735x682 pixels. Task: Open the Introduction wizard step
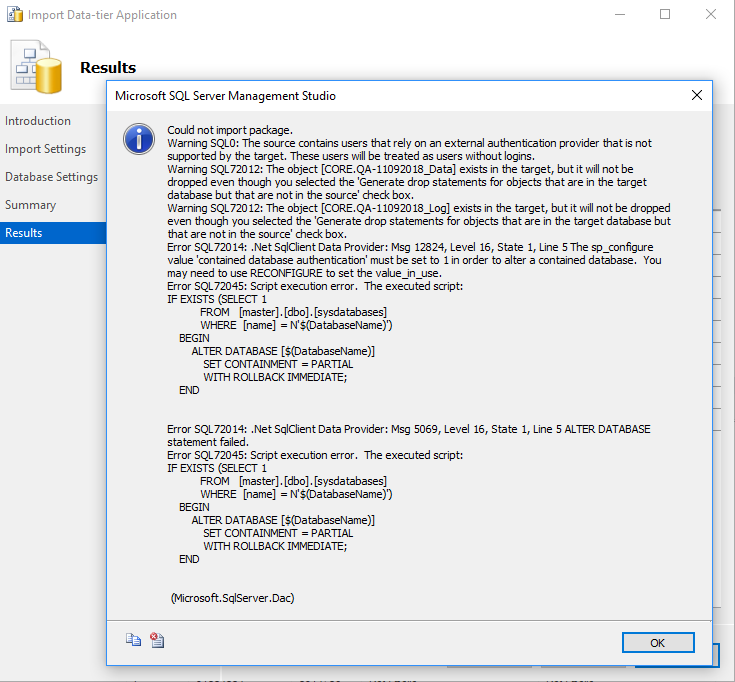pyautogui.click(x=38, y=121)
